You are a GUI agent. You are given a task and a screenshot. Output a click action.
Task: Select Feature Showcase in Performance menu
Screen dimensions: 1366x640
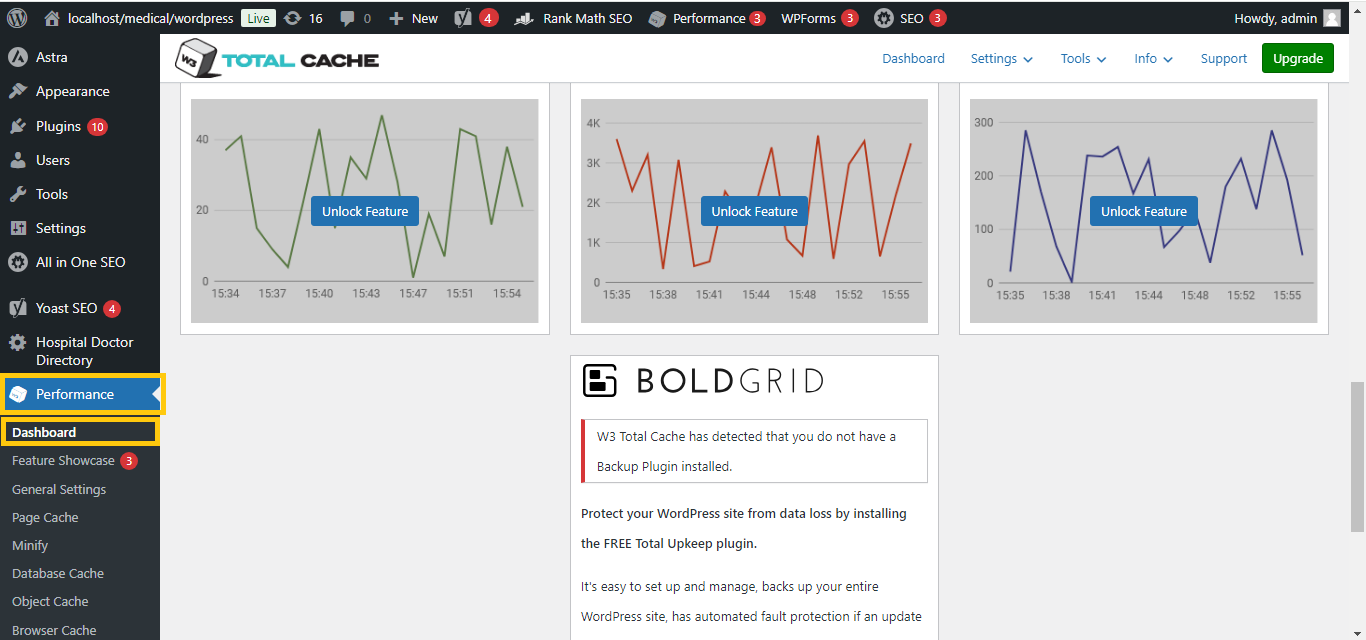tap(63, 461)
